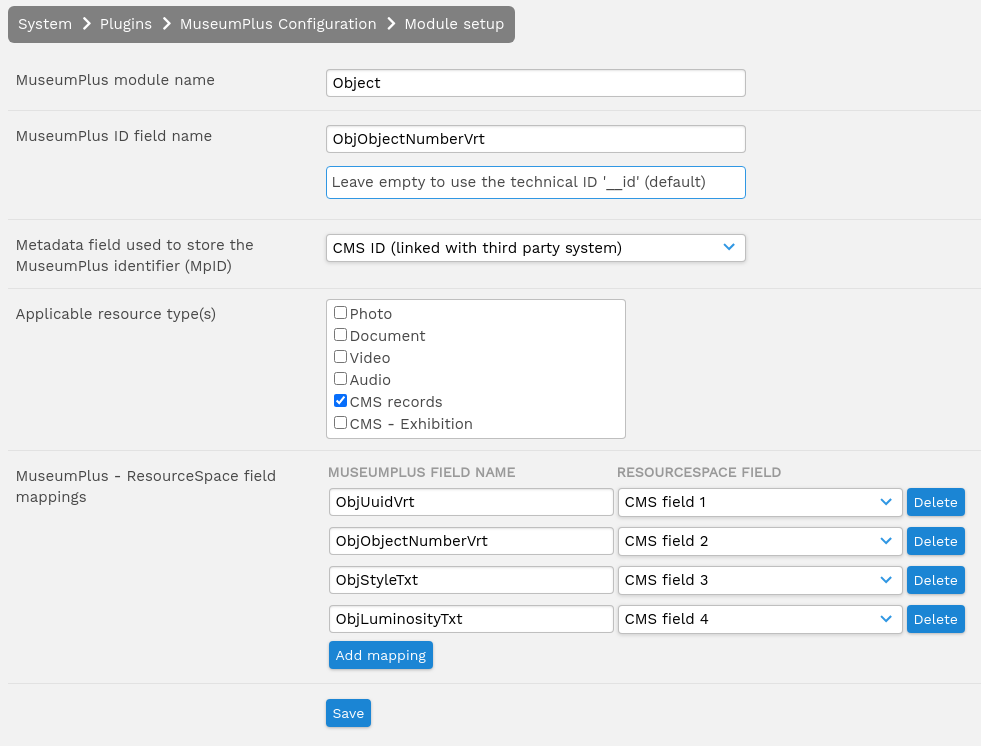Click the chevron after System breadcrumb
Viewport: 981px width, 746px height.
[x=86, y=24]
